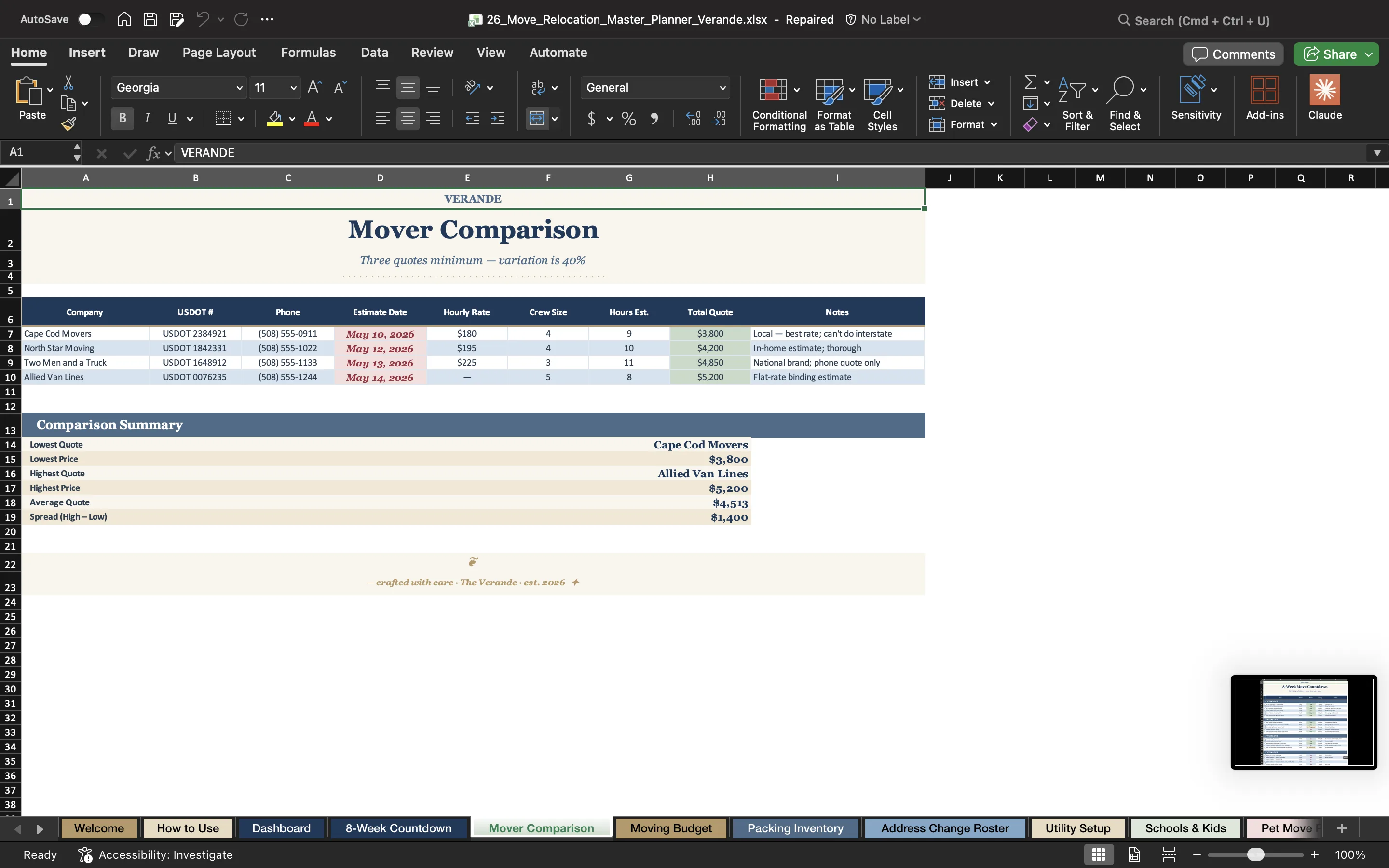Image resolution: width=1389 pixels, height=868 pixels.
Task: Click the Undo arrow icon
Action: (202, 19)
